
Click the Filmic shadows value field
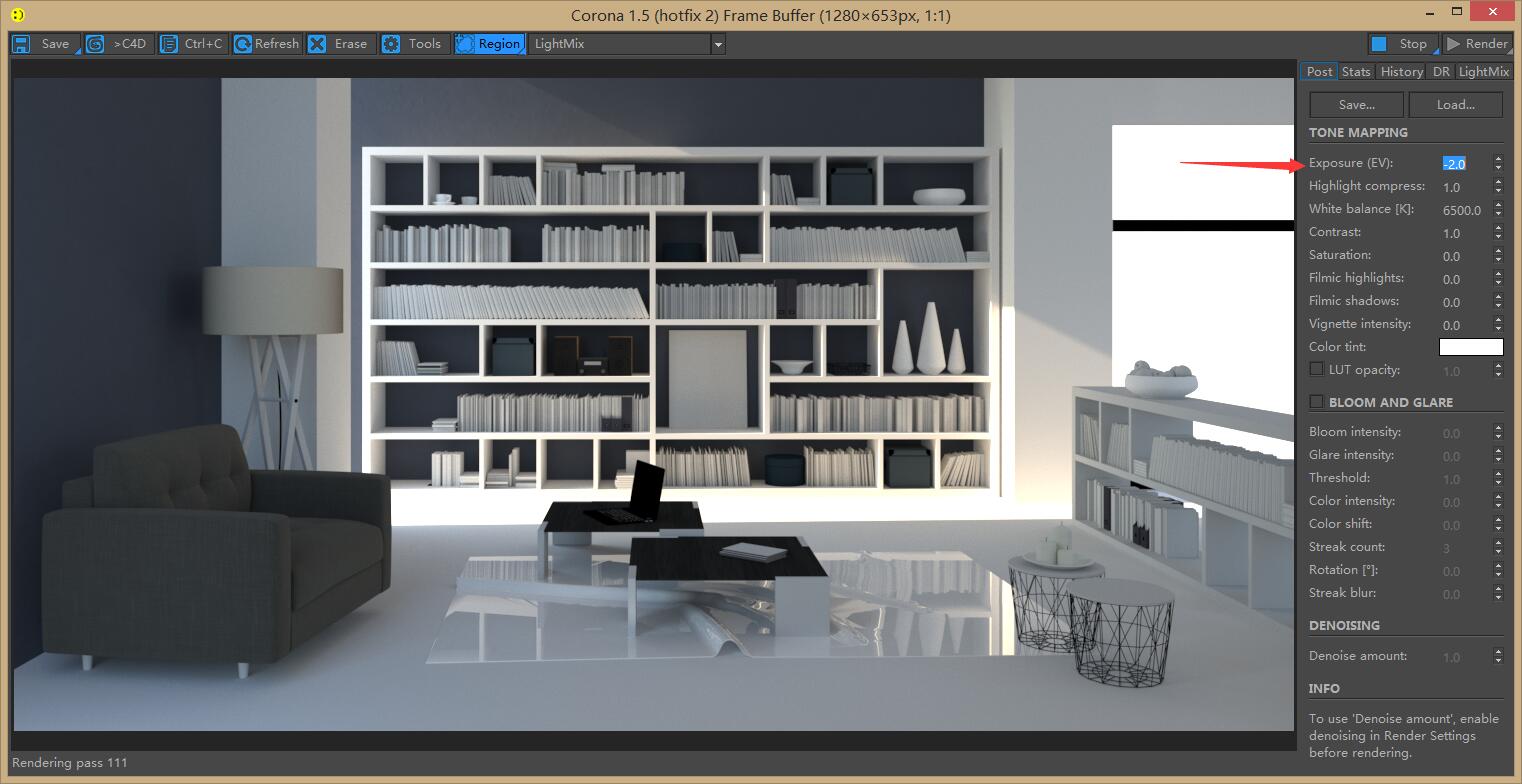[1465, 302]
